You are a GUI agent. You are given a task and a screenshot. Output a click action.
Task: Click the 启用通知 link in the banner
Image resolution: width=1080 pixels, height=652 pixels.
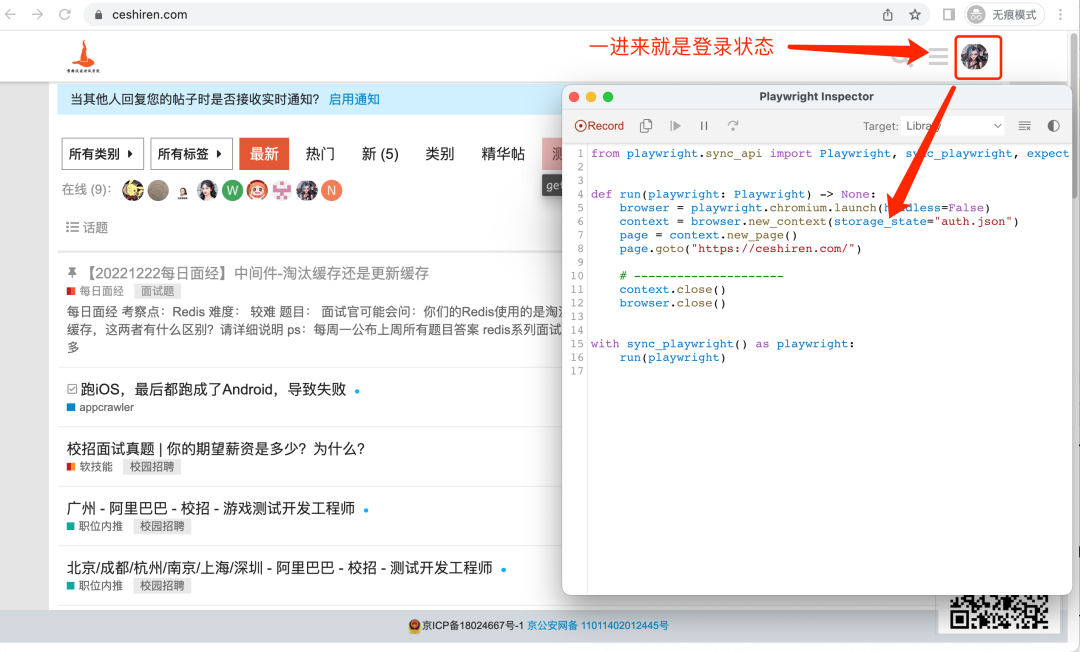(352, 100)
